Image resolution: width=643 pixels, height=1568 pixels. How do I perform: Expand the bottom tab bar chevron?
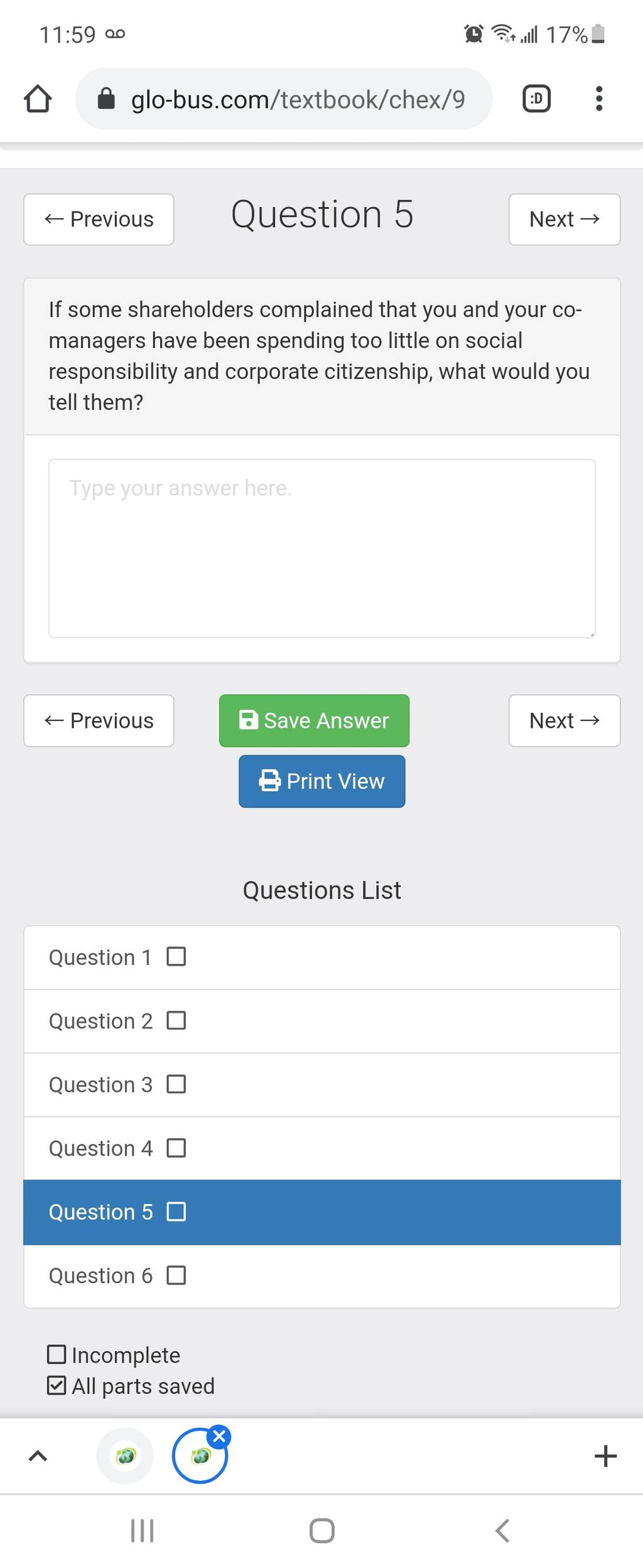coord(38,1456)
